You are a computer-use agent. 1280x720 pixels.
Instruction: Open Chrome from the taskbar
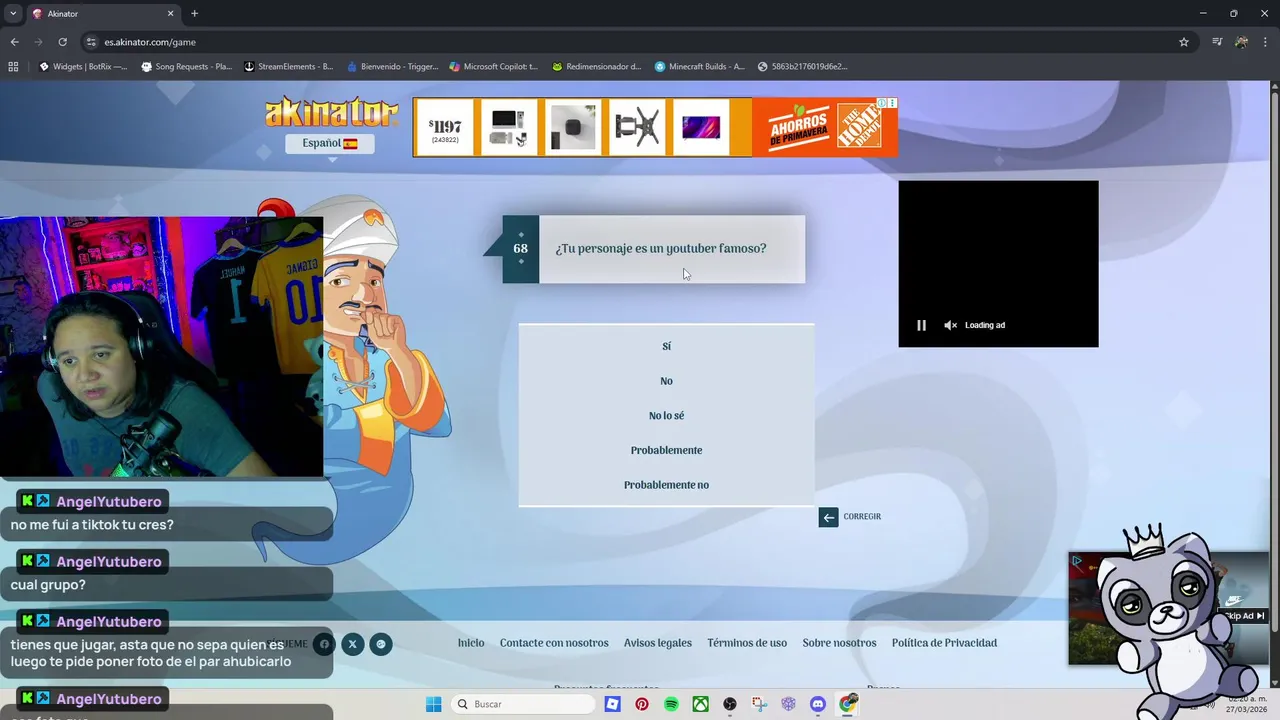click(x=848, y=704)
